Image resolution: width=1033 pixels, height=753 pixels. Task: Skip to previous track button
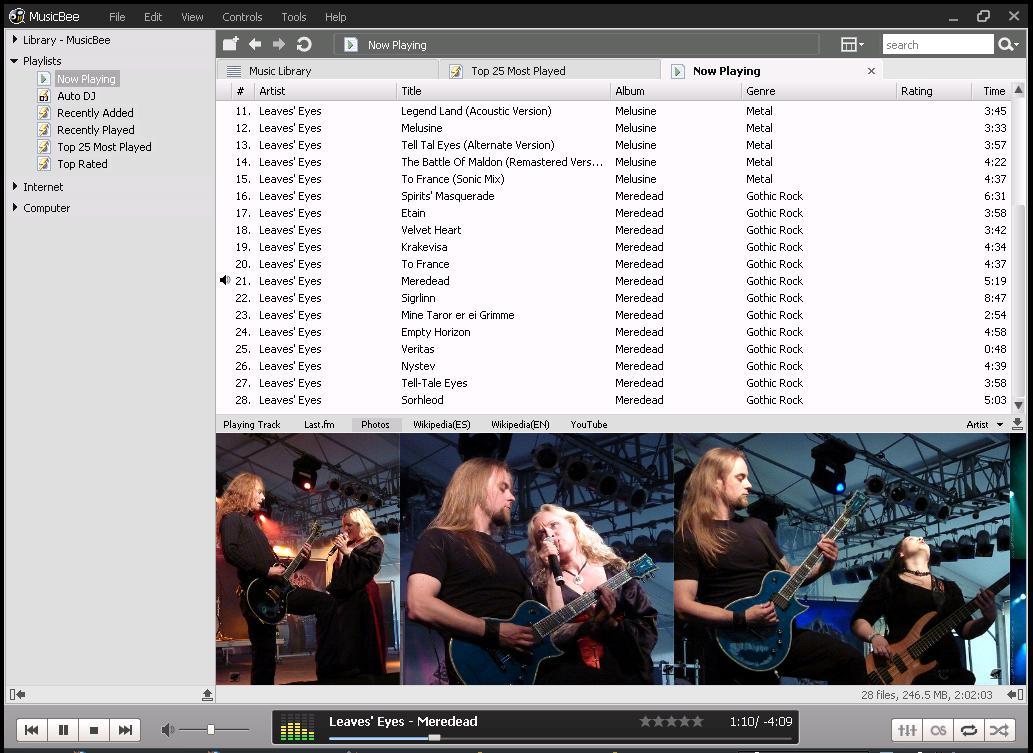coord(31,729)
